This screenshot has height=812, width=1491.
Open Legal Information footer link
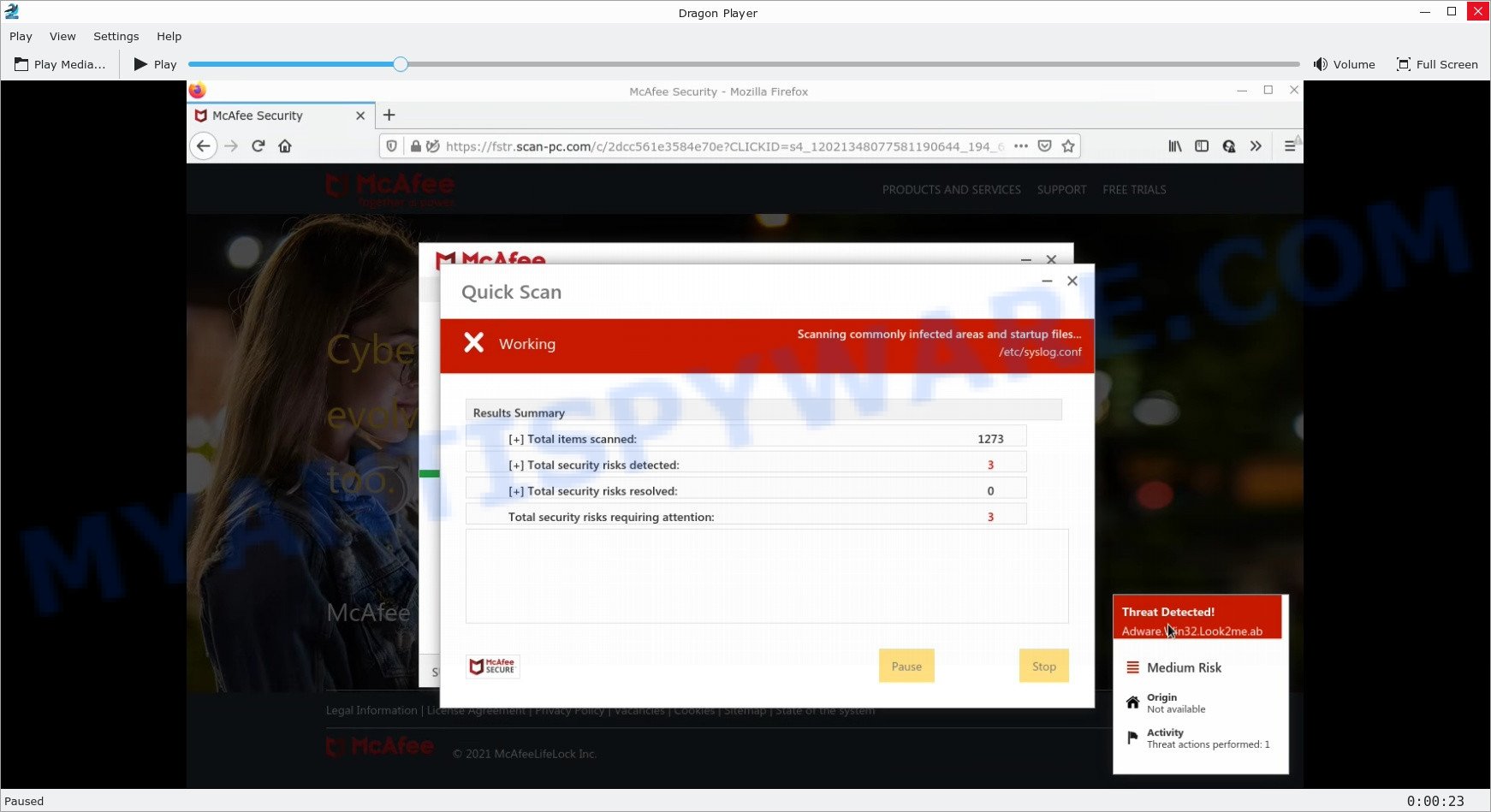[371, 710]
